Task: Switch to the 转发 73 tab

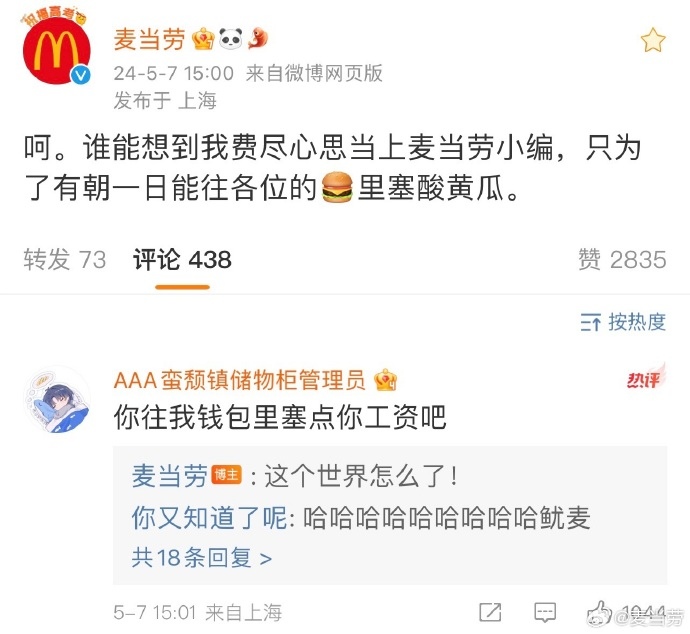Action: (x=65, y=259)
